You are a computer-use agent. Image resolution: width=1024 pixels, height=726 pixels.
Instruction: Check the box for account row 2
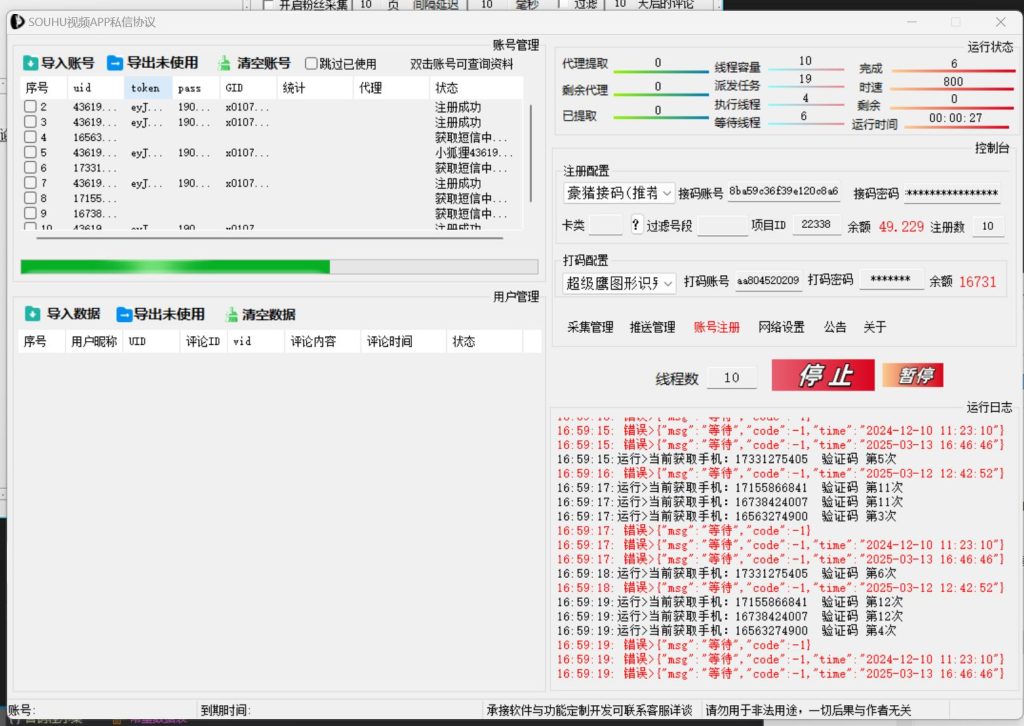(30, 107)
